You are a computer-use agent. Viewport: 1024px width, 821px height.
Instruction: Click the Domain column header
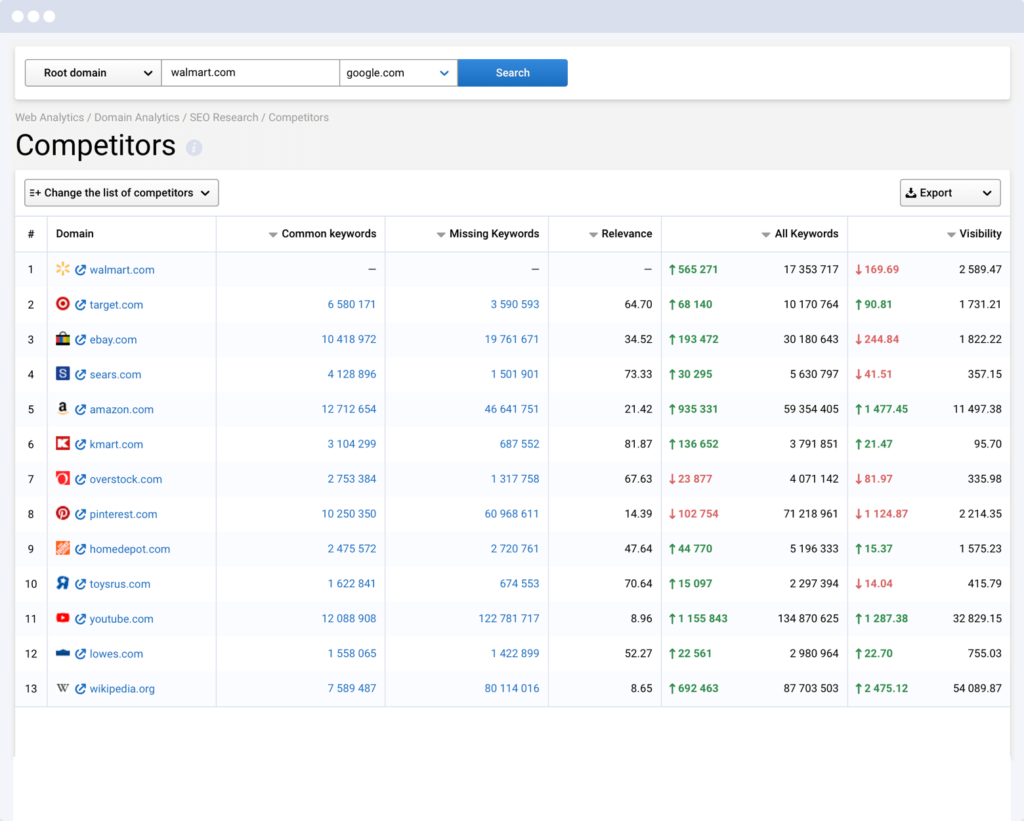[x=75, y=234]
